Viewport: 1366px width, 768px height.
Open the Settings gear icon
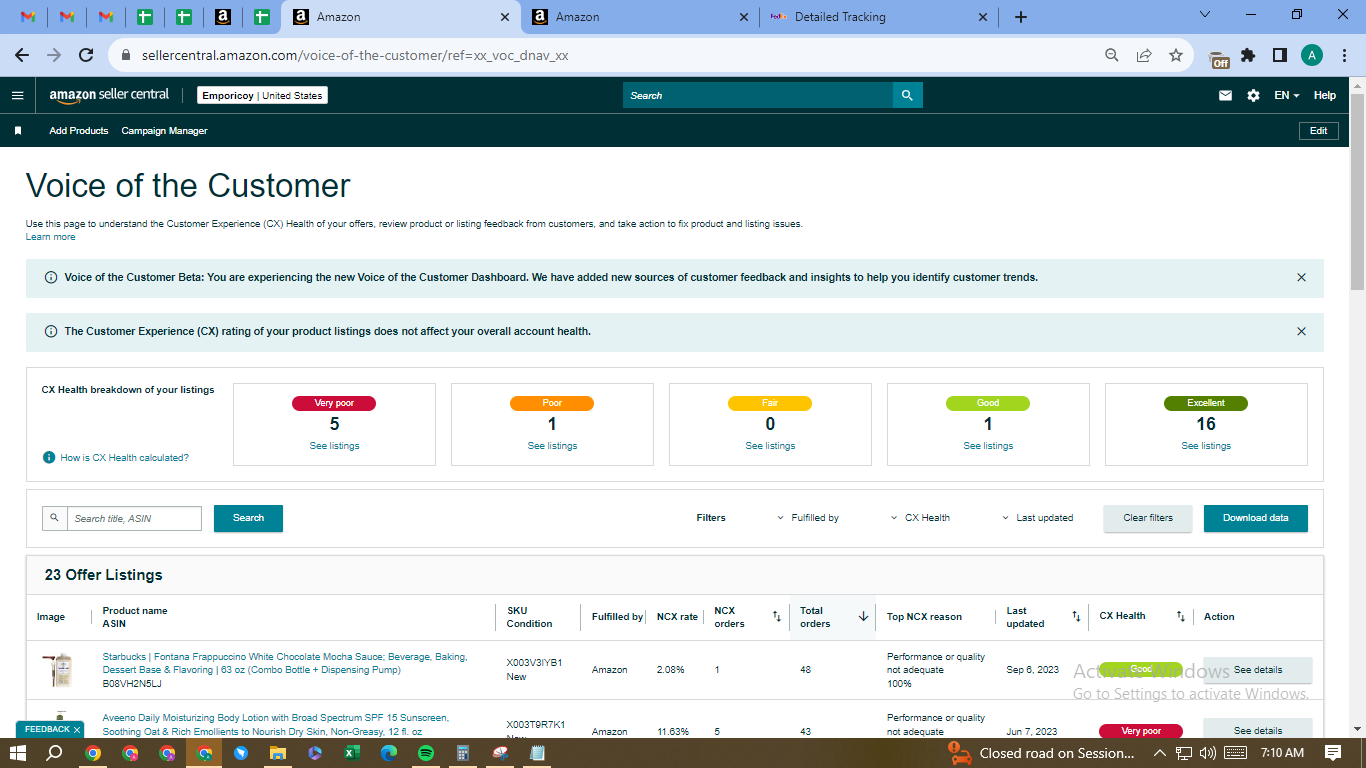tap(1253, 96)
